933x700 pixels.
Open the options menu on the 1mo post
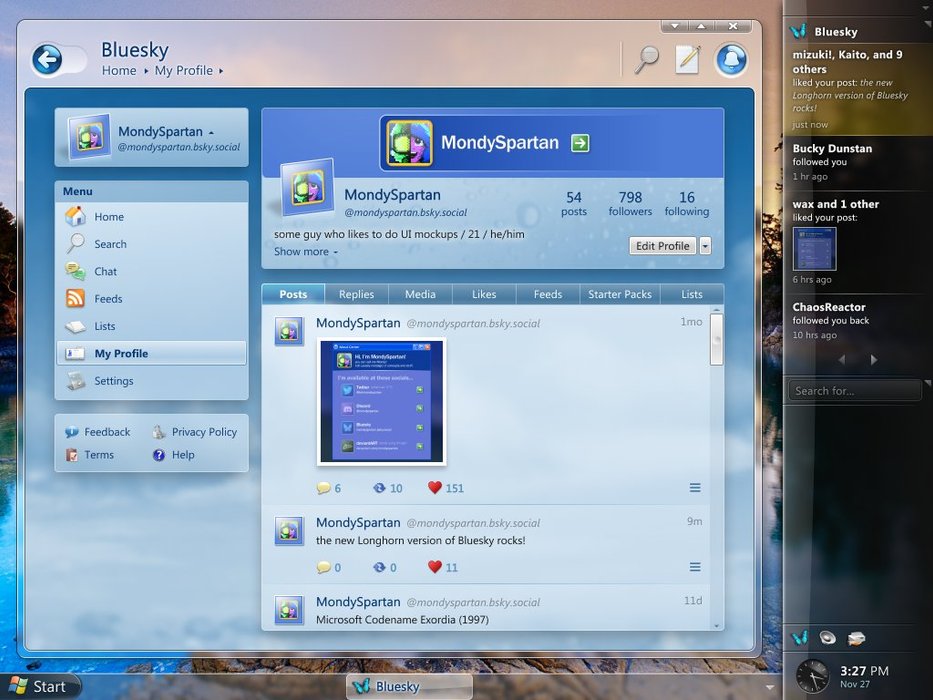(695, 488)
